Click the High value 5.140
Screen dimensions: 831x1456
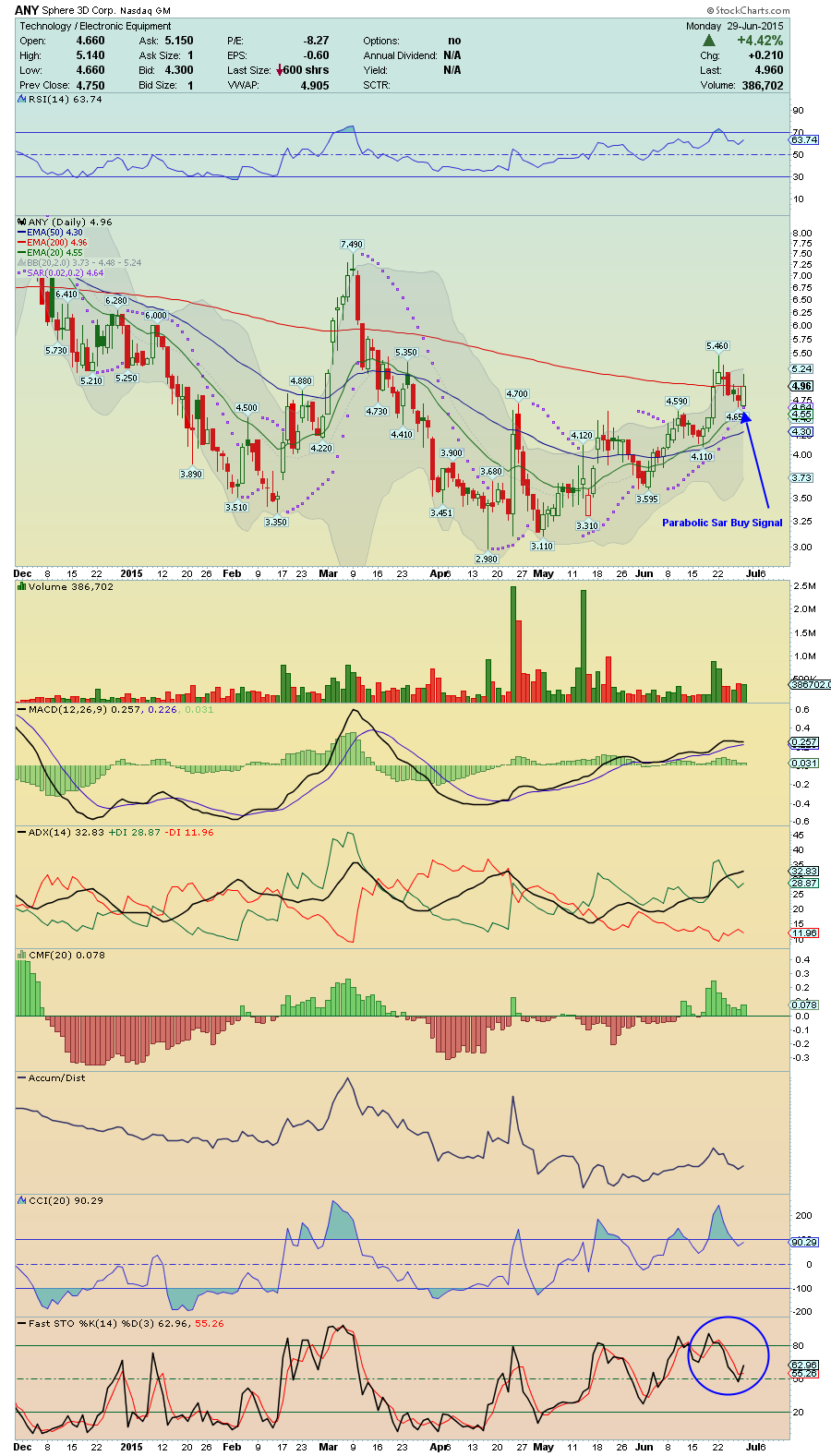point(90,55)
